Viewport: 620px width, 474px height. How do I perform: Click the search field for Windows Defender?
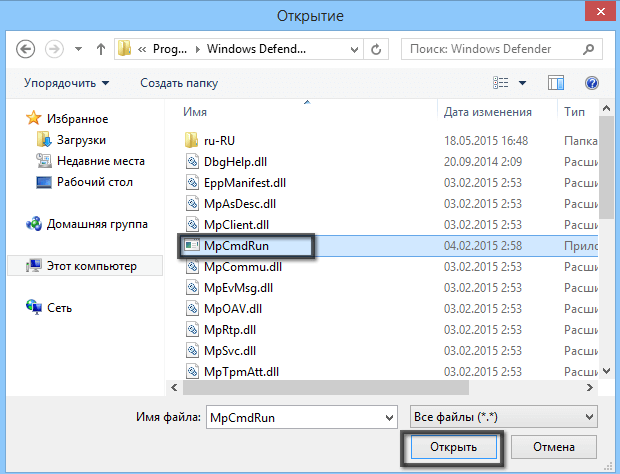tap(502, 49)
